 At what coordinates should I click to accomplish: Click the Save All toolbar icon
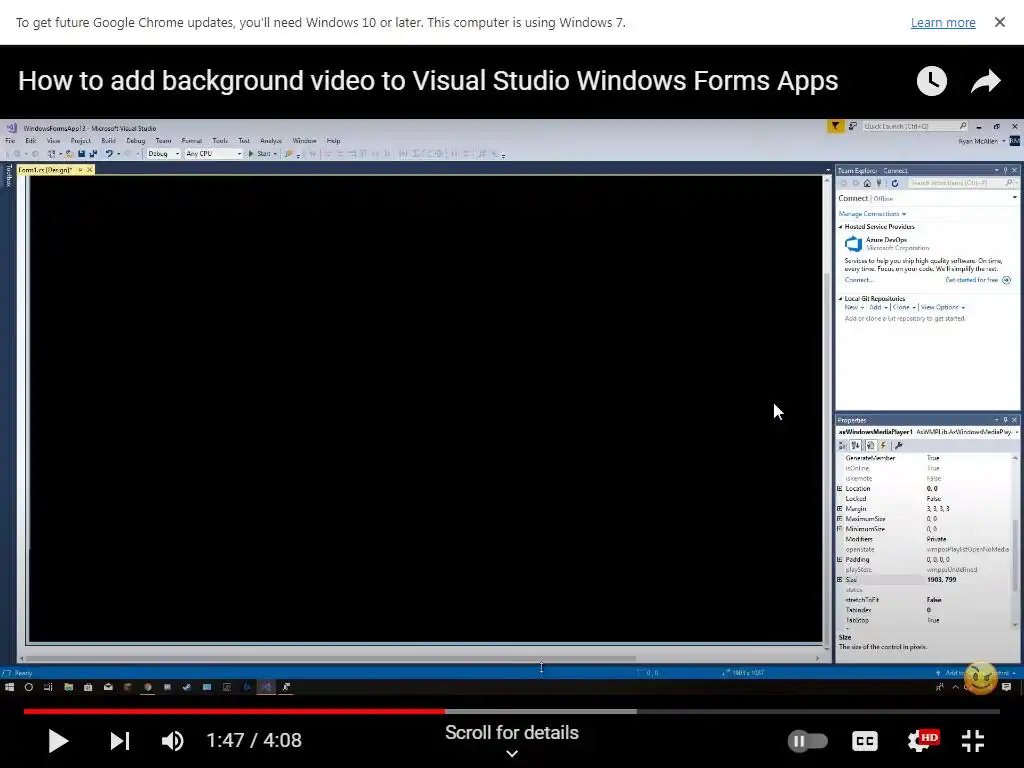point(93,153)
